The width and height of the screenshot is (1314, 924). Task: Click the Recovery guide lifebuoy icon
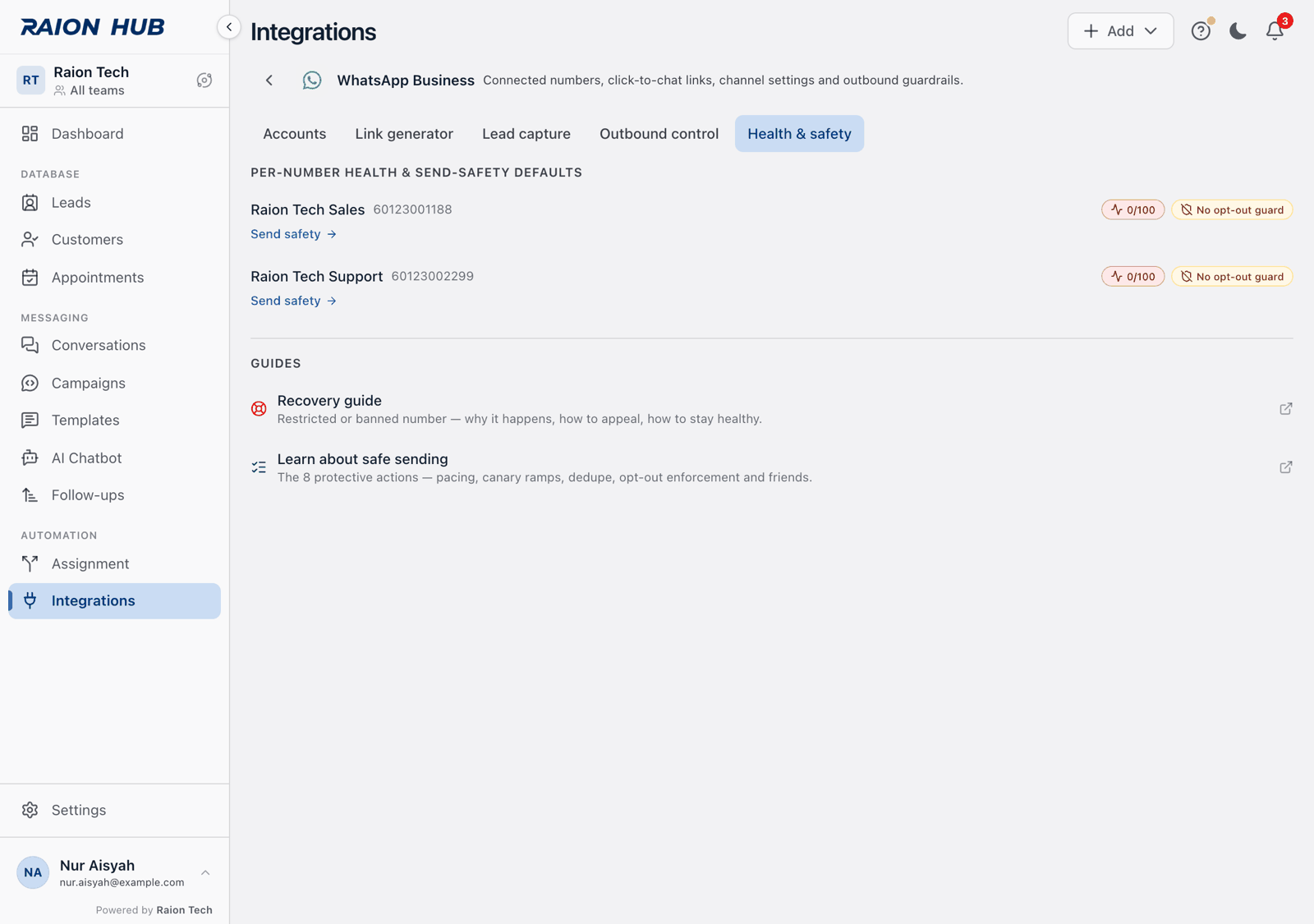coord(259,409)
